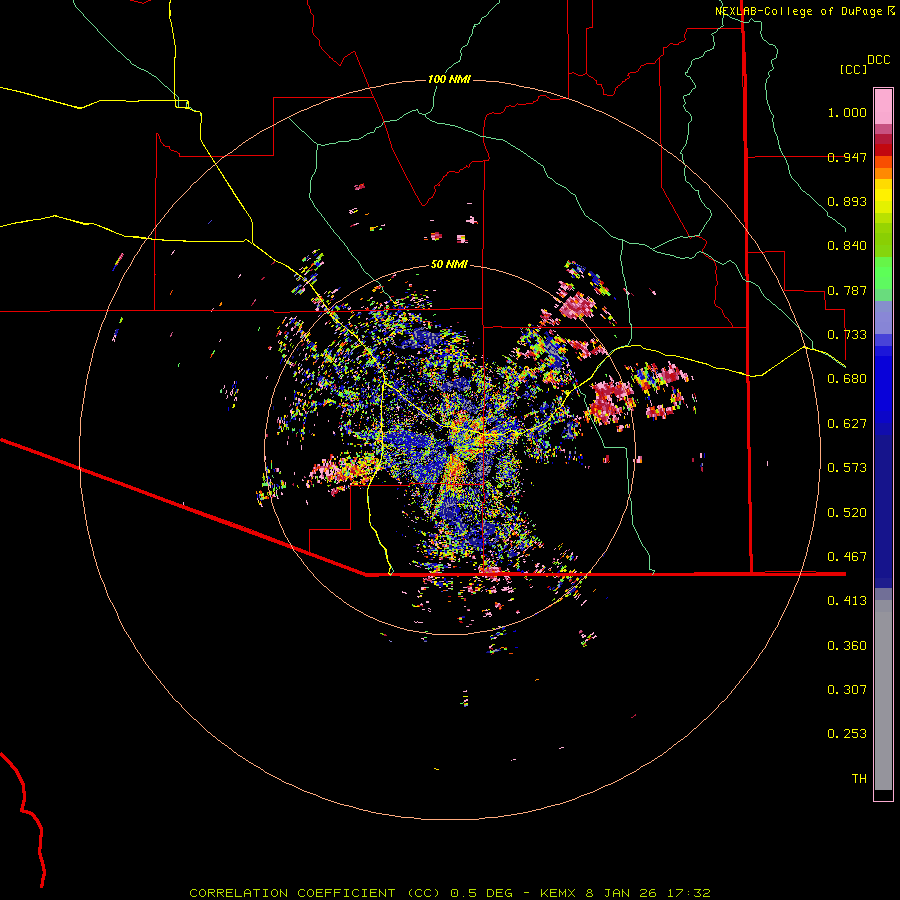Click the 0.947 scale value

847,157
